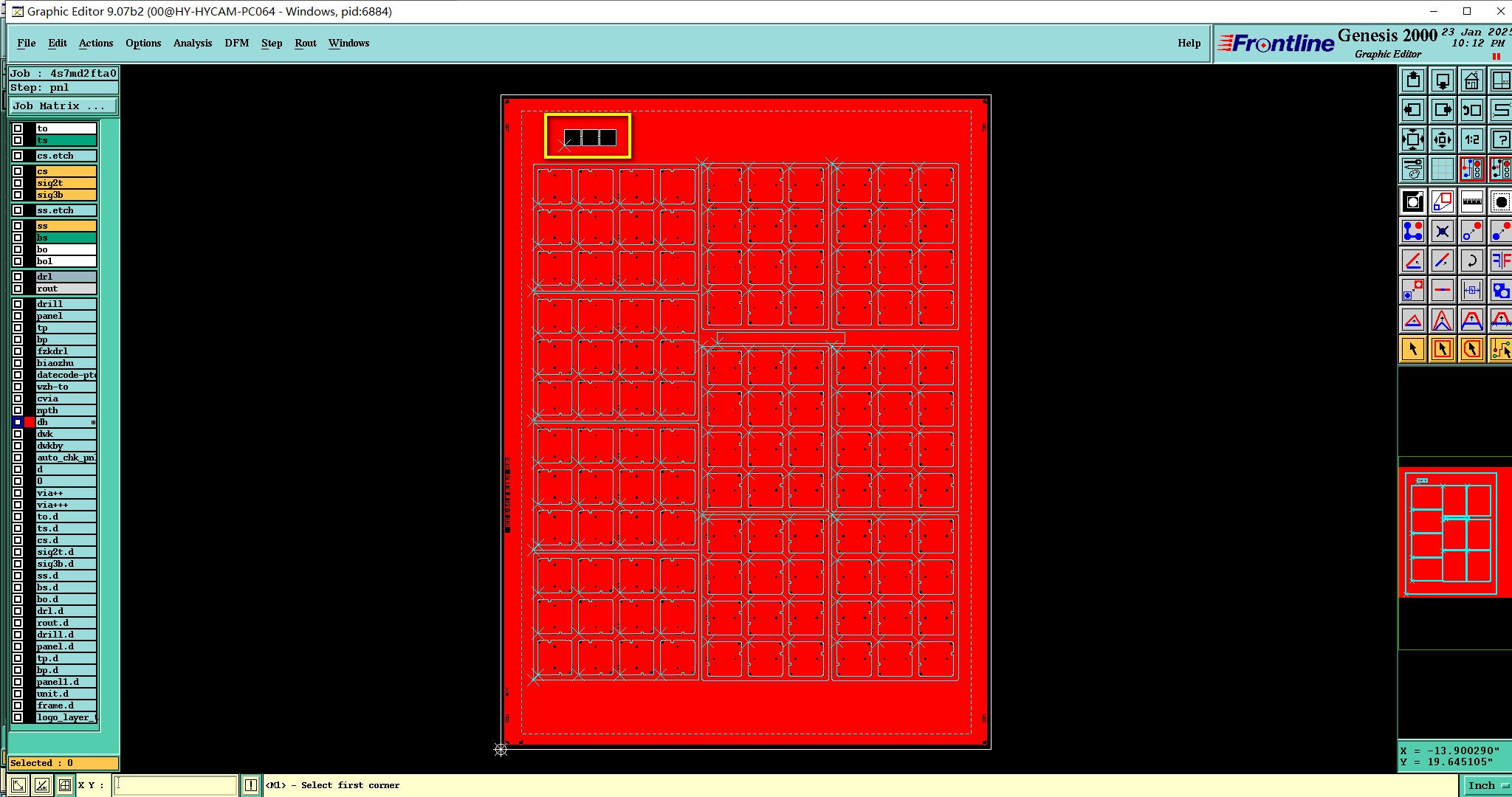Click the question mark help icon
1512x797 pixels.
tap(1501, 139)
